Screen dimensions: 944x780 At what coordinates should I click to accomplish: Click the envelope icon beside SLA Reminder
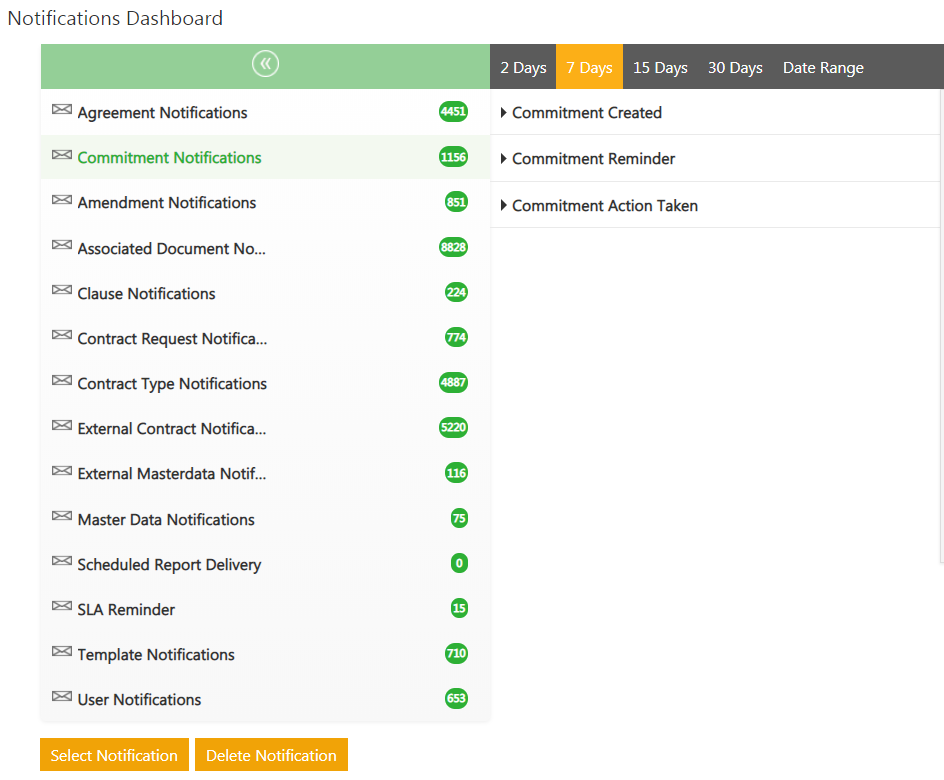[x=62, y=607]
